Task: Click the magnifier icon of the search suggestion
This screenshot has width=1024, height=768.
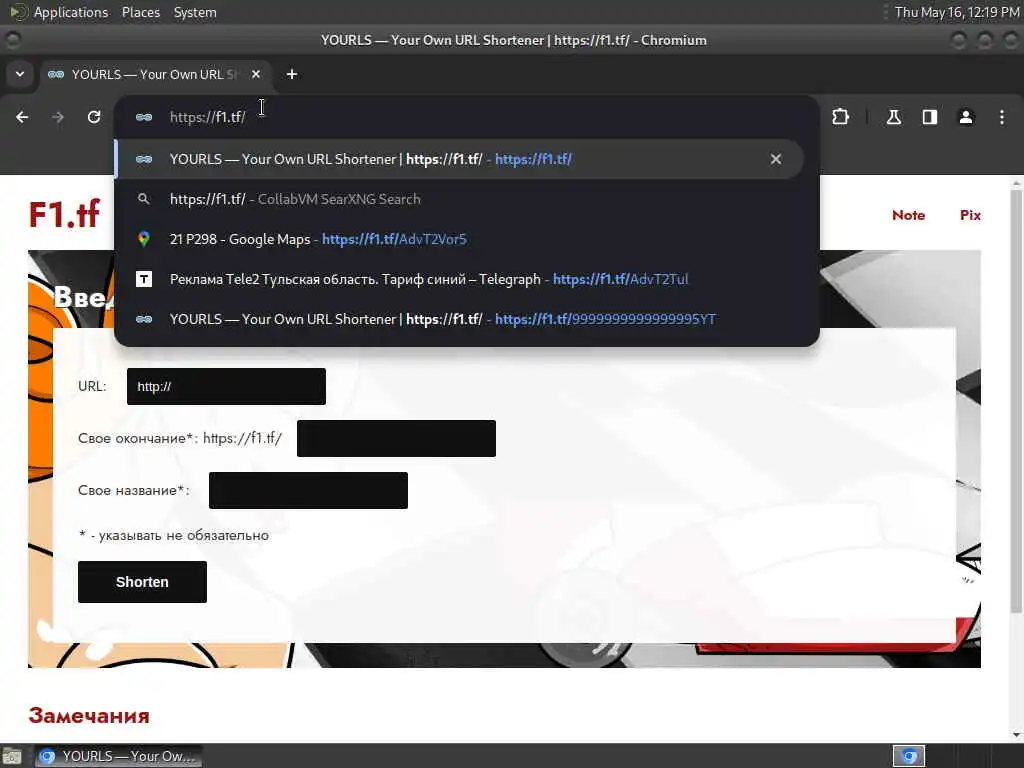Action: coord(144,199)
